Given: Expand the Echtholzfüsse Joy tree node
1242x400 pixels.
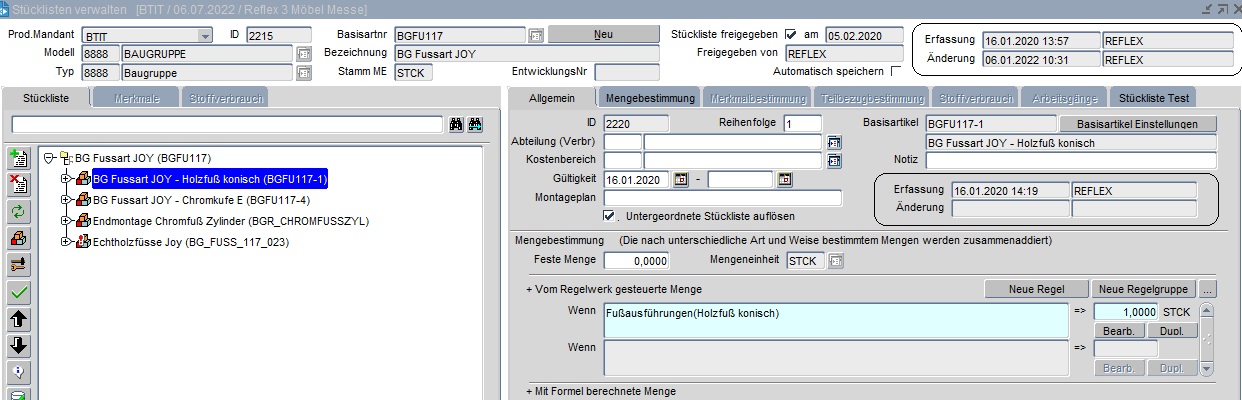Looking at the screenshot, I should click(x=64, y=242).
